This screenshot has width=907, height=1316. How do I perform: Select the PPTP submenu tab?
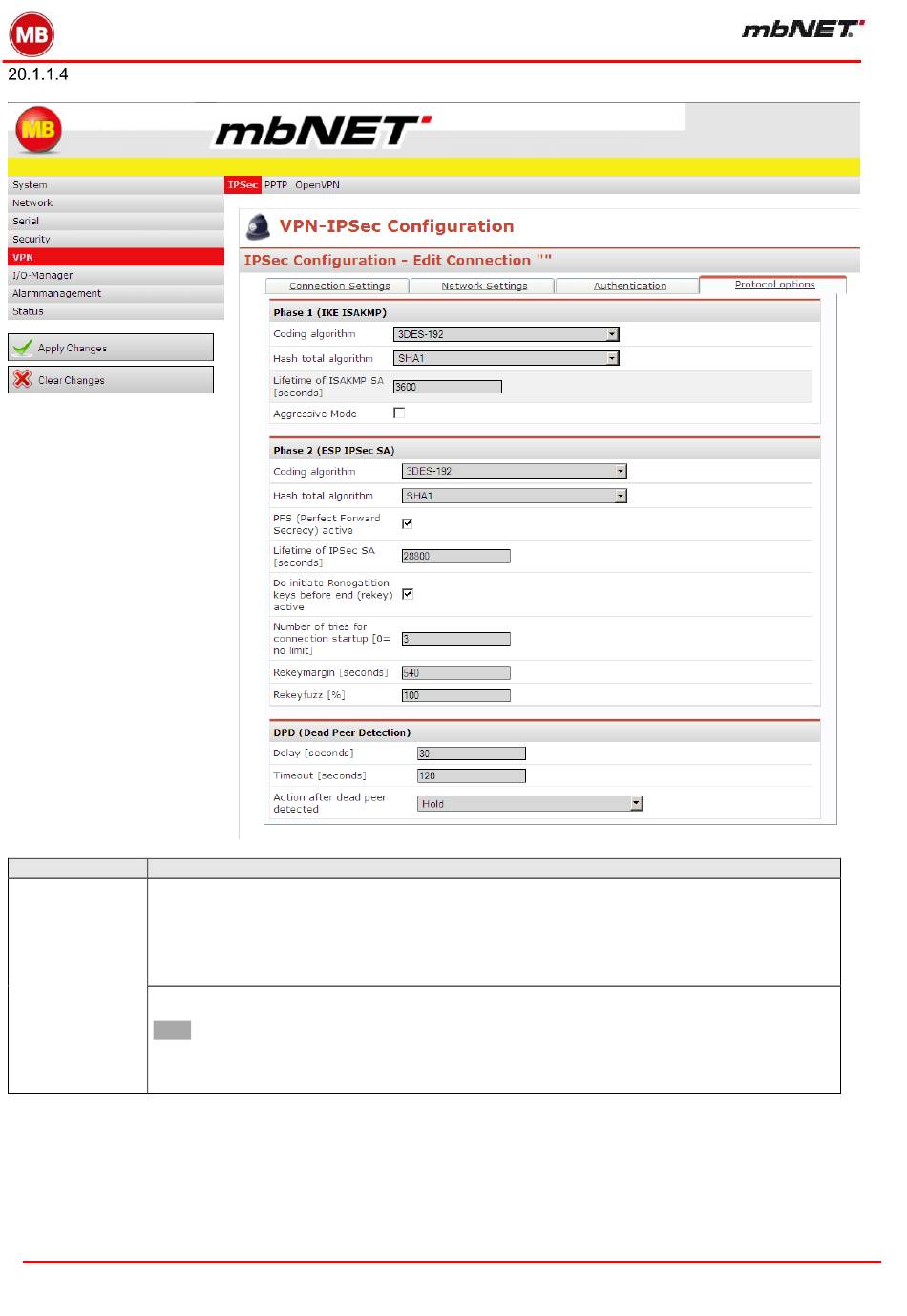(x=276, y=185)
